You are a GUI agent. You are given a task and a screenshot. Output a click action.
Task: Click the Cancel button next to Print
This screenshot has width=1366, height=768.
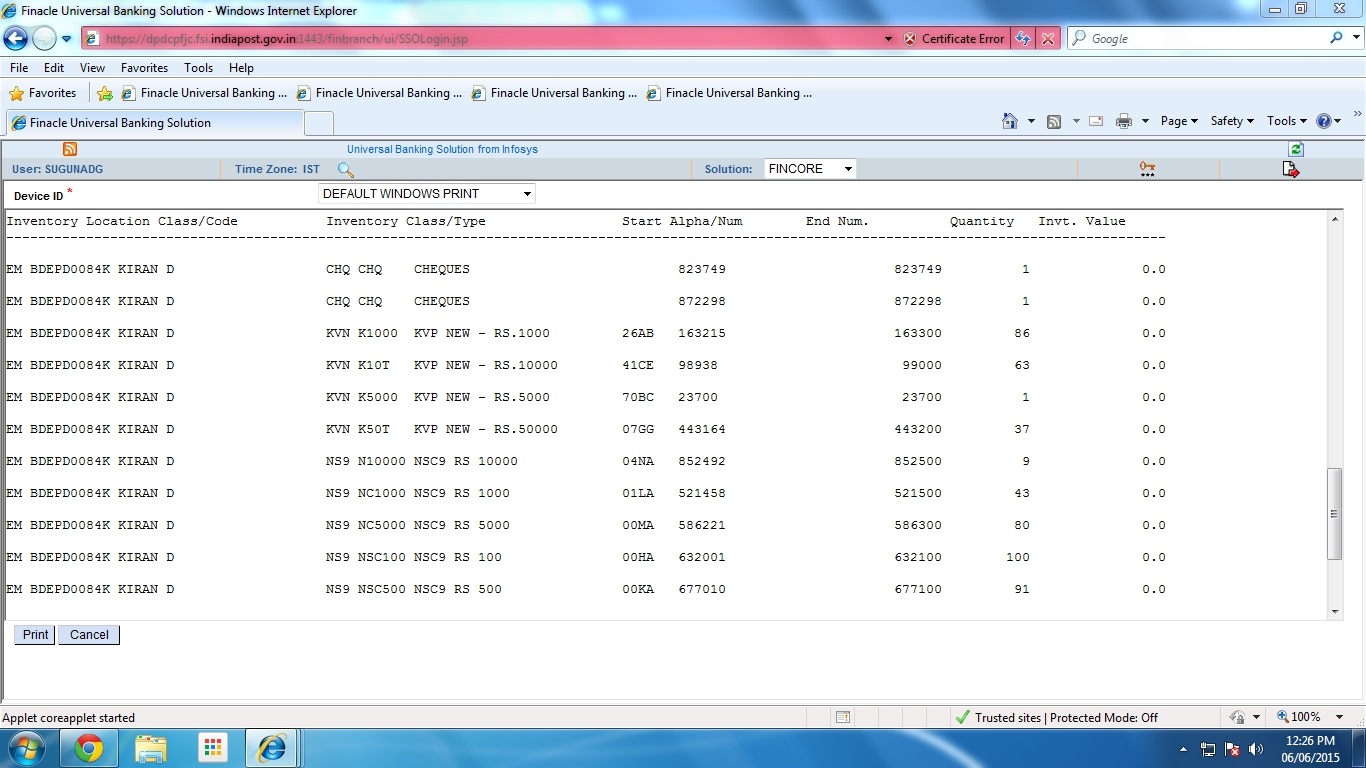88,634
